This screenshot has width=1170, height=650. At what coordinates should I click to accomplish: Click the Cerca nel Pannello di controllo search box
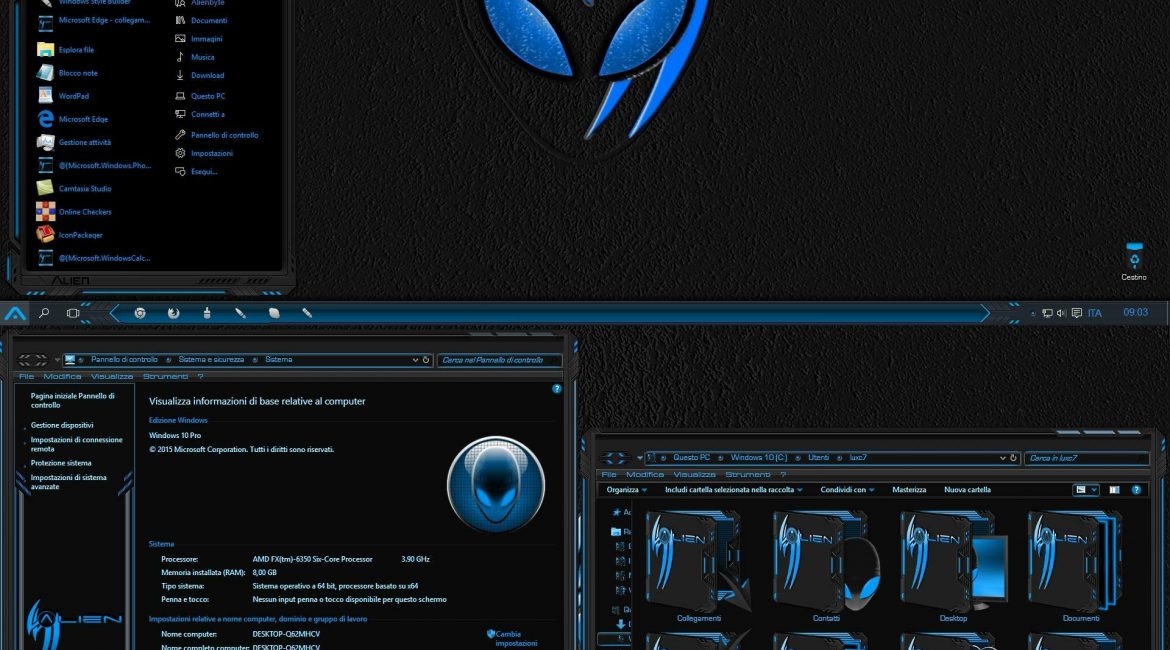coord(498,360)
